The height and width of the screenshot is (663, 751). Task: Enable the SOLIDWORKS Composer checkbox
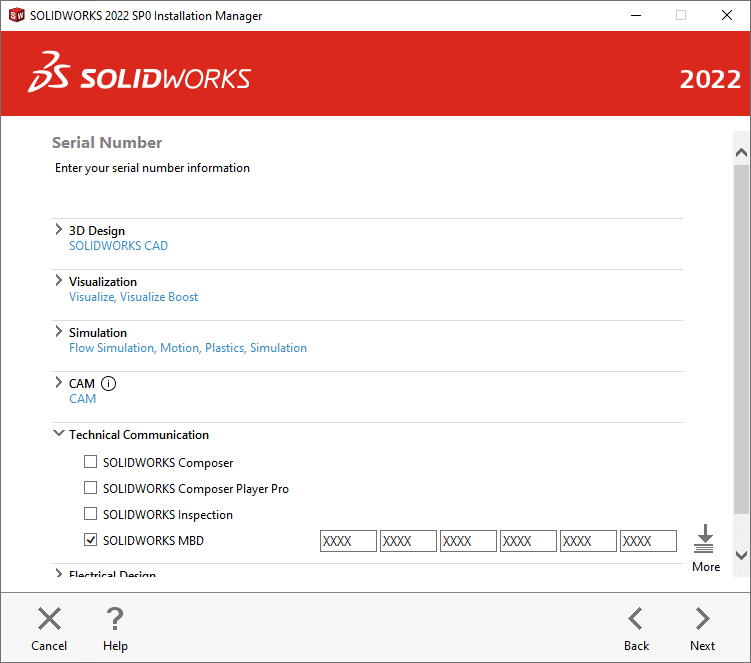tap(91, 462)
